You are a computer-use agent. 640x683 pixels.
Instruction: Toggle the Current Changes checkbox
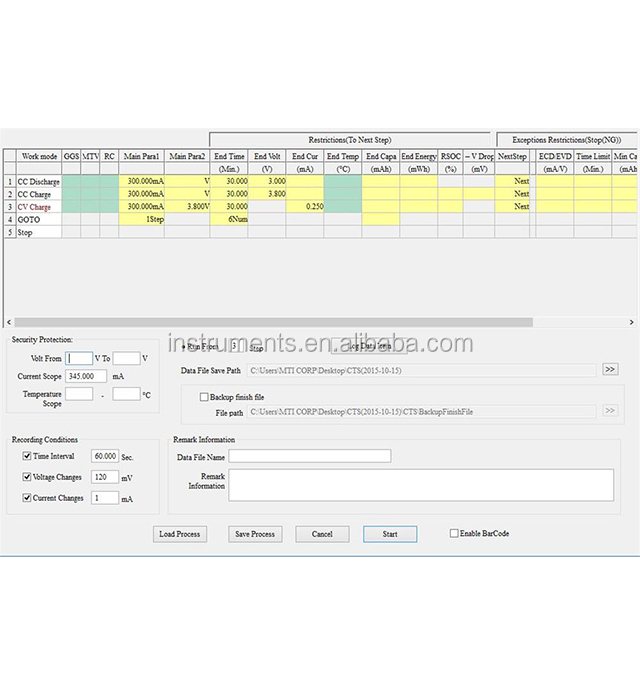pyautogui.click(x=27, y=498)
